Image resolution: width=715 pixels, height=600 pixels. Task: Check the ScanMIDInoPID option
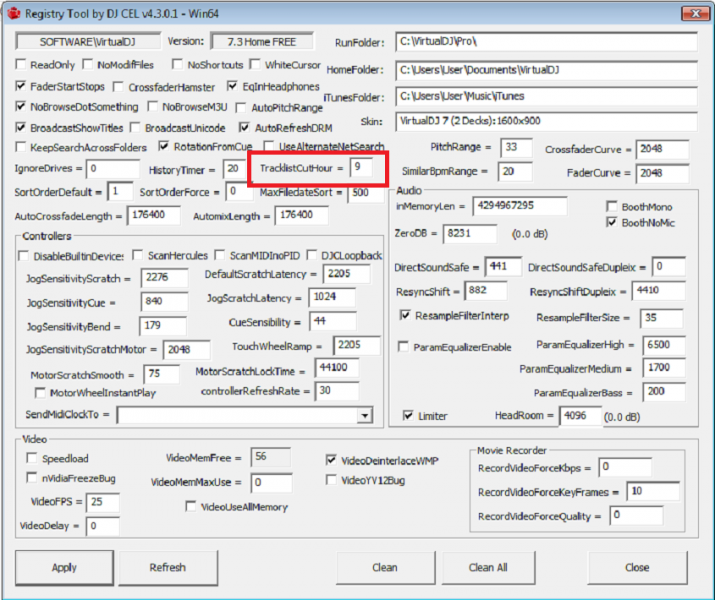220,255
